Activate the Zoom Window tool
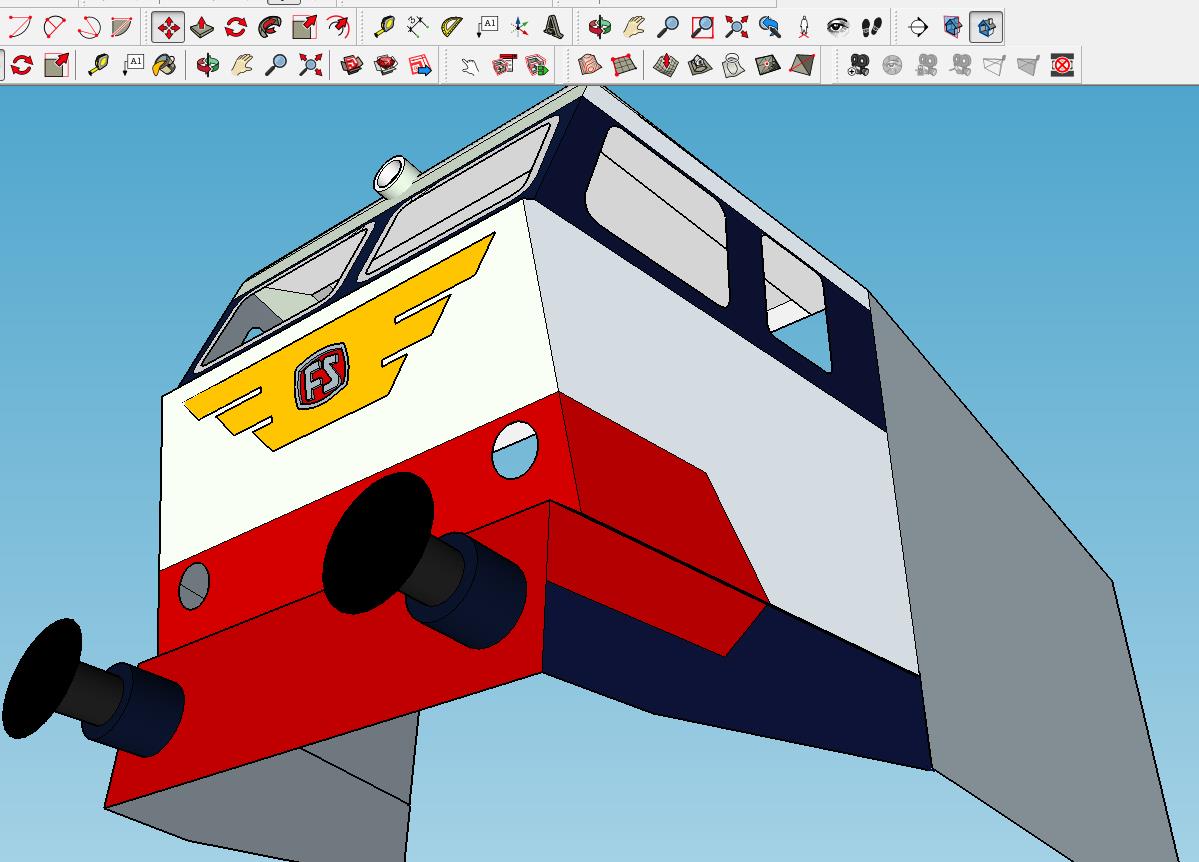 (703, 27)
